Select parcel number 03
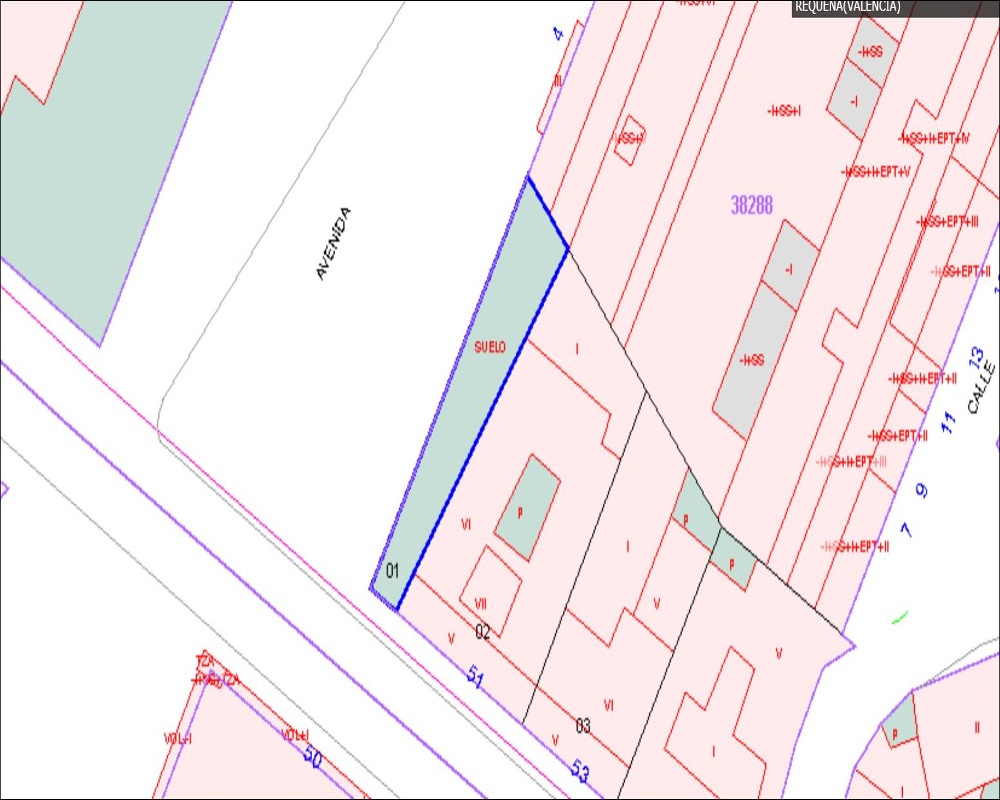 (583, 726)
